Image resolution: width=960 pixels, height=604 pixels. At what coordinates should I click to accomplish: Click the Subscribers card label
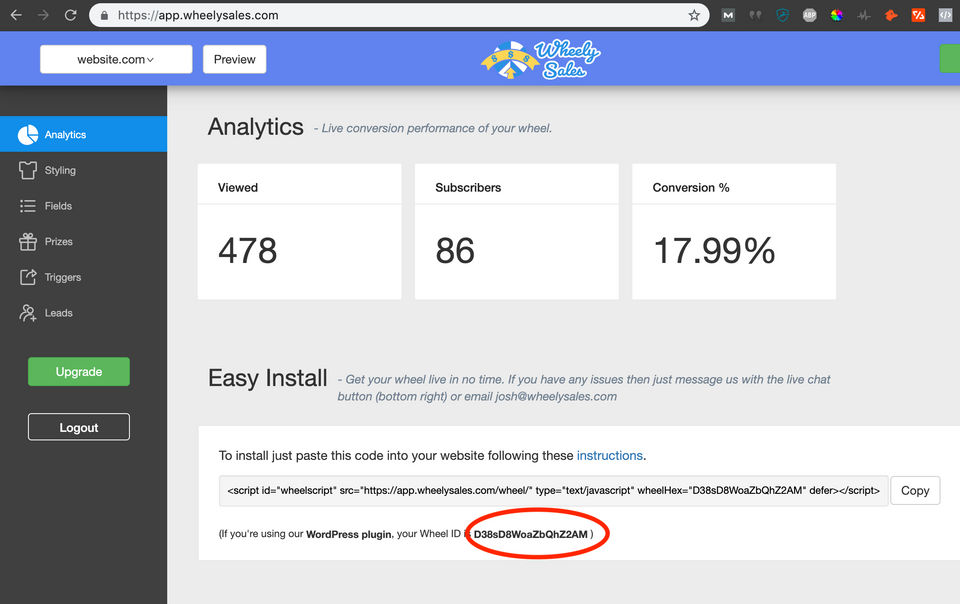tap(468, 188)
